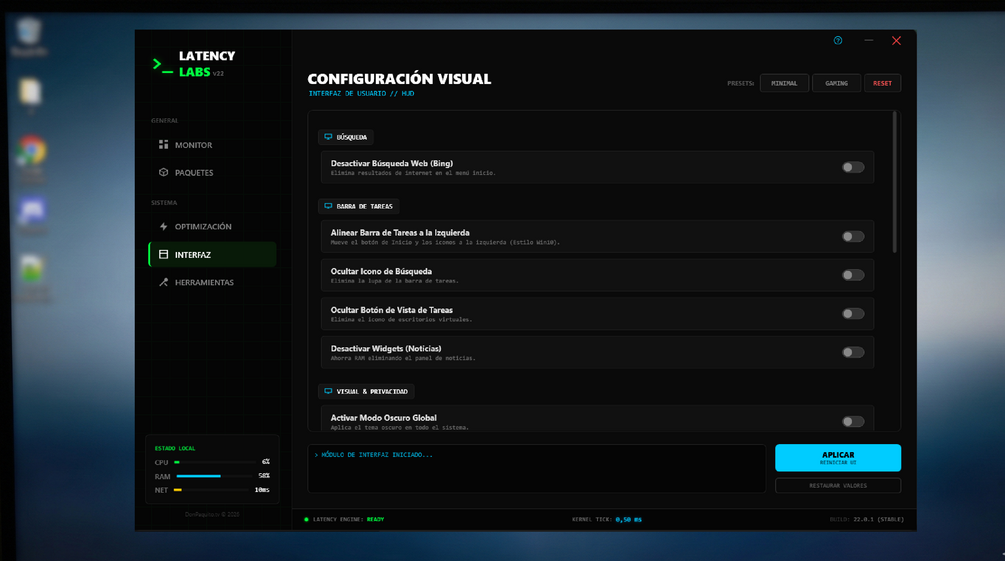
Task: Click Restaurar Valores button
Action: tap(838, 485)
